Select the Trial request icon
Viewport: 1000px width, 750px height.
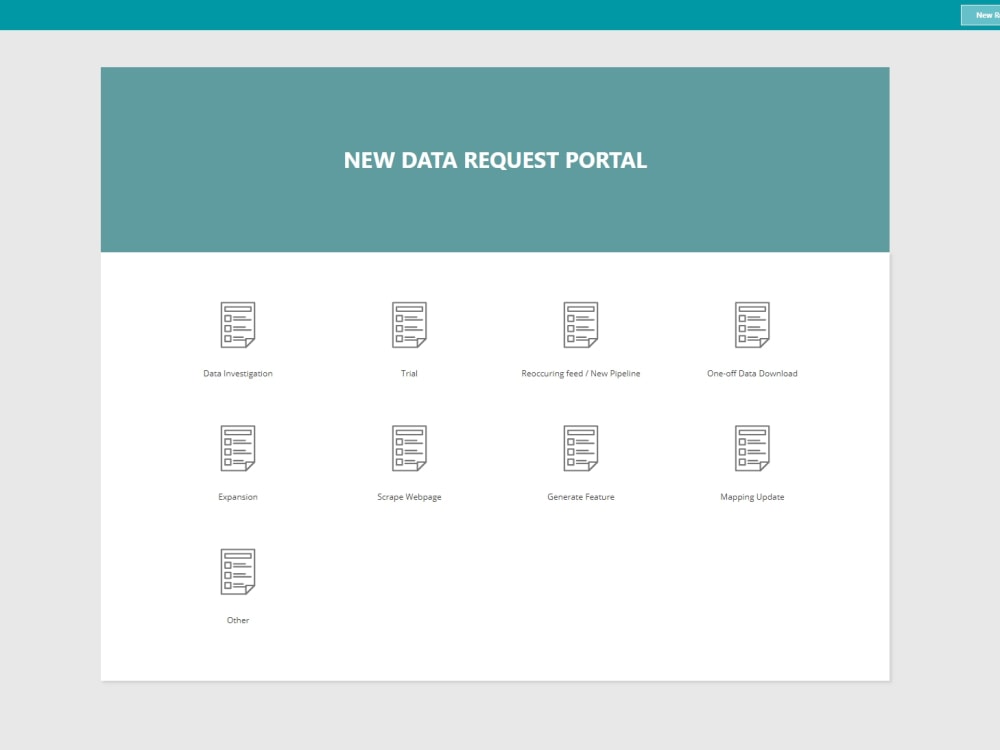[x=409, y=325]
